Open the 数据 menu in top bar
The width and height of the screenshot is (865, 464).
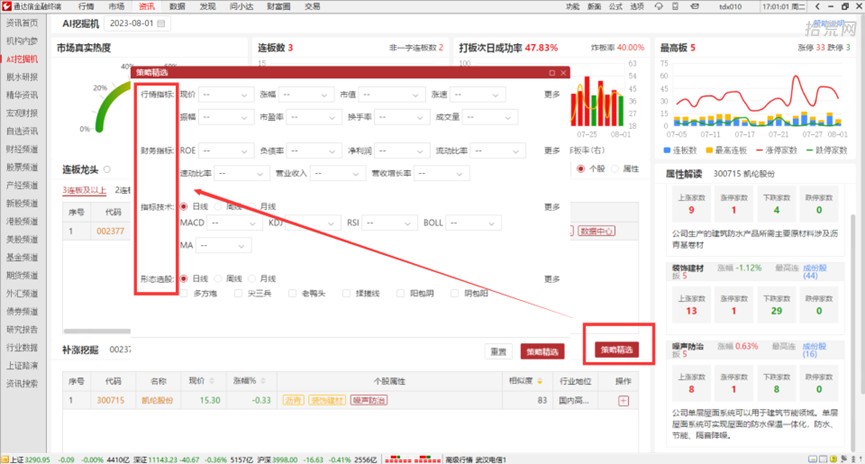coord(177,7)
